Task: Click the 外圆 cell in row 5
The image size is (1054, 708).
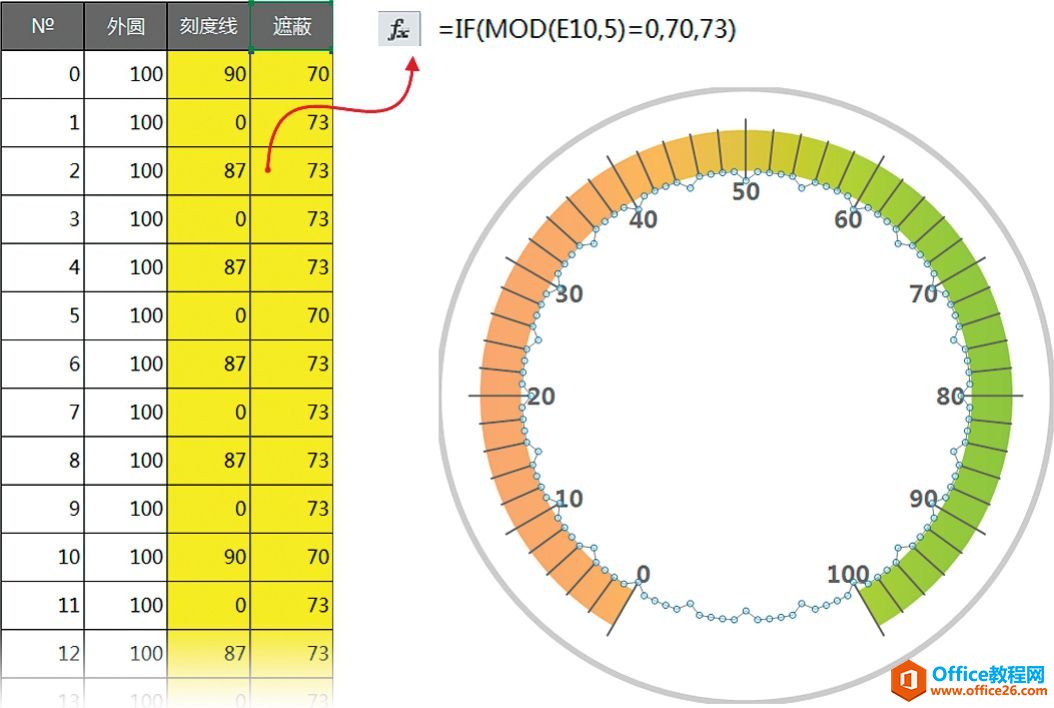Action: coord(126,315)
